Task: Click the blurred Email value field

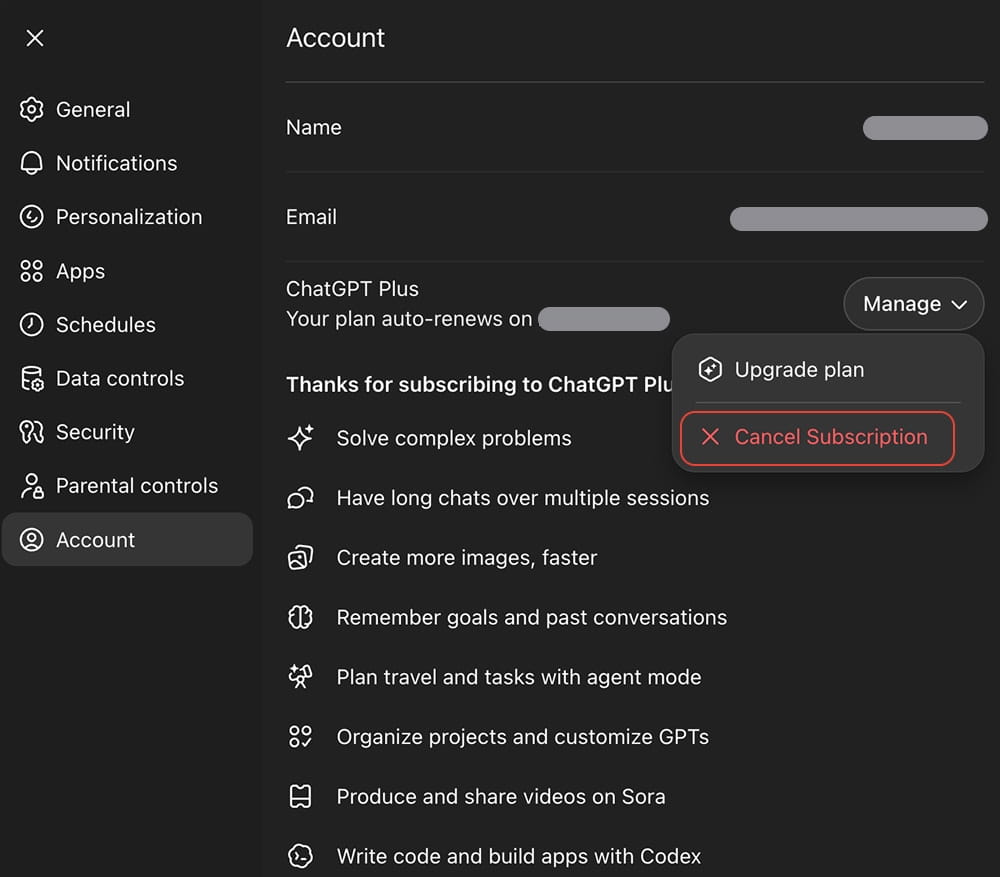Action: coord(858,219)
